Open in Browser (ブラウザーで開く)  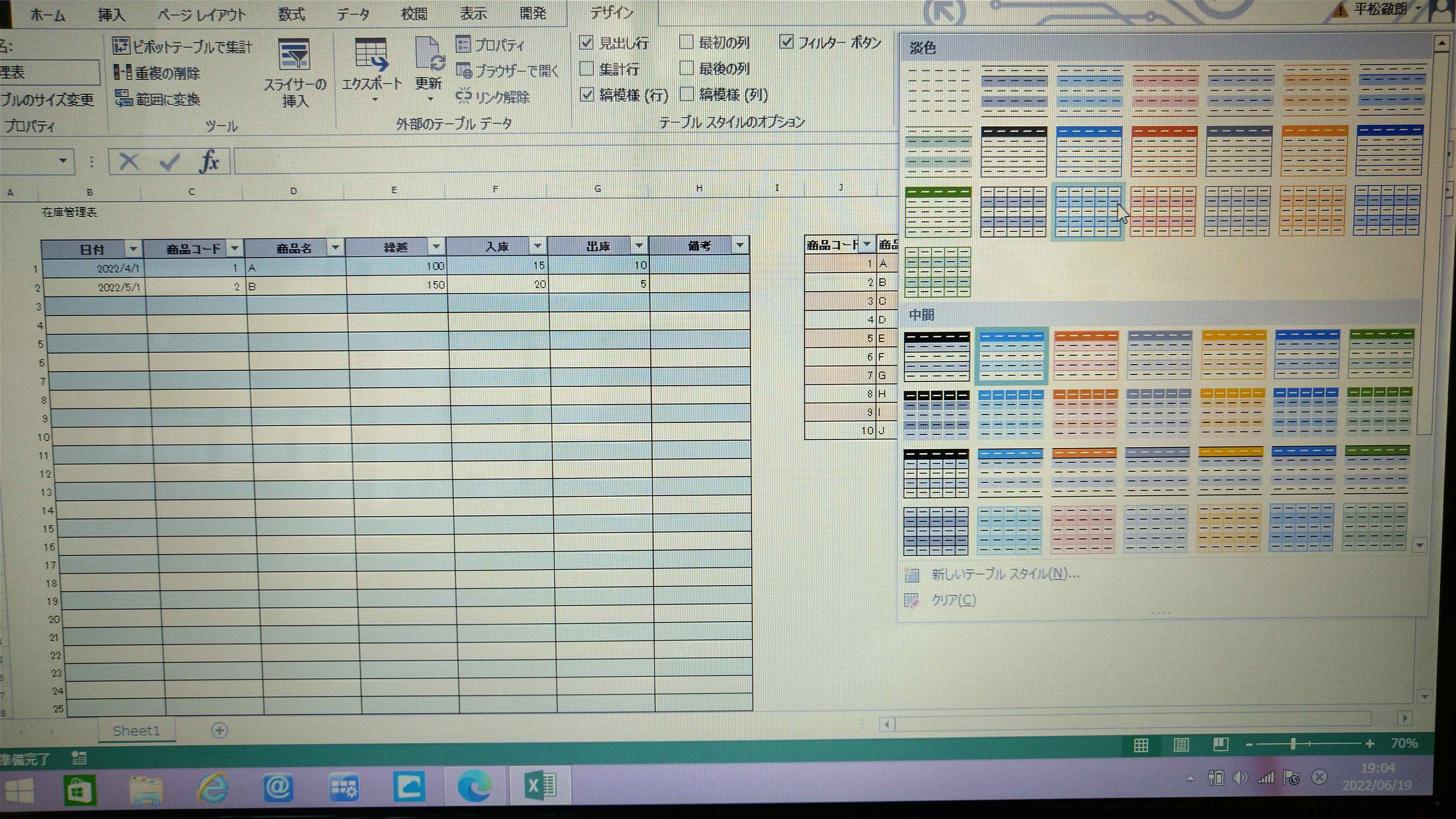pos(508,71)
